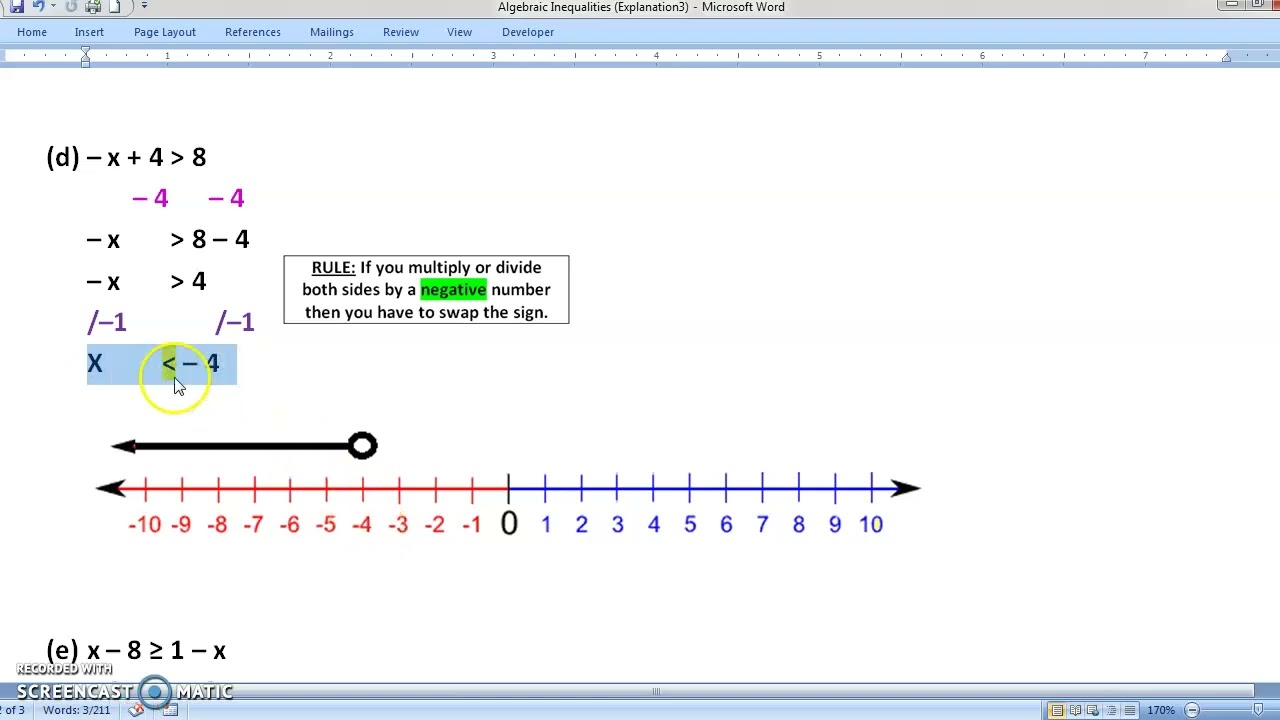Click the zoom slider handle

pyautogui.click(x=1258, y=710)
